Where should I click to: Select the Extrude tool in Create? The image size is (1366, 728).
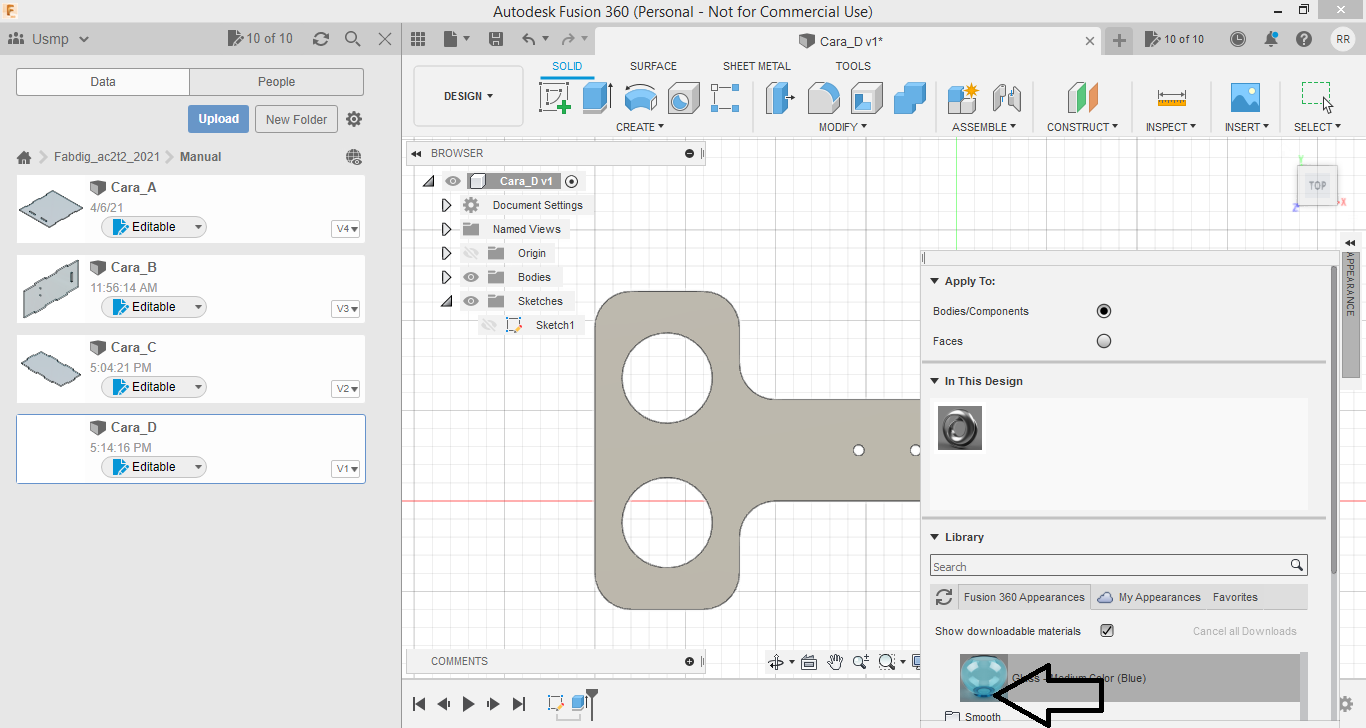597,98
